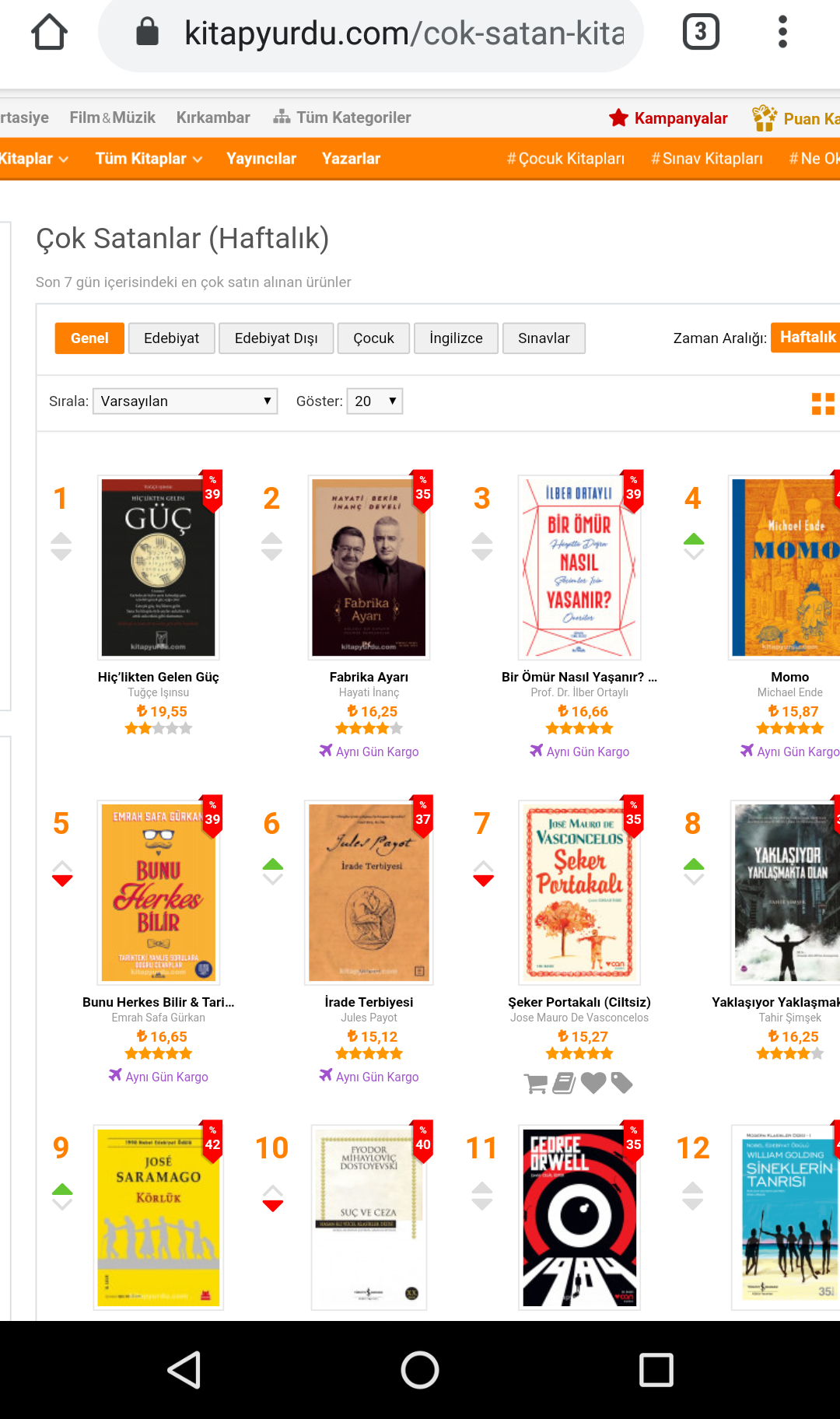Select the Edebiyat category tab
The image size is (840, 1419).
(171, 338)
